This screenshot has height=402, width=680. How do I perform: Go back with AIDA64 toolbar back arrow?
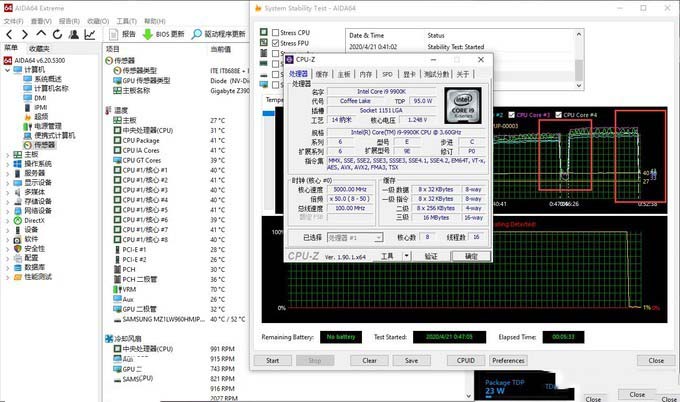9,34
